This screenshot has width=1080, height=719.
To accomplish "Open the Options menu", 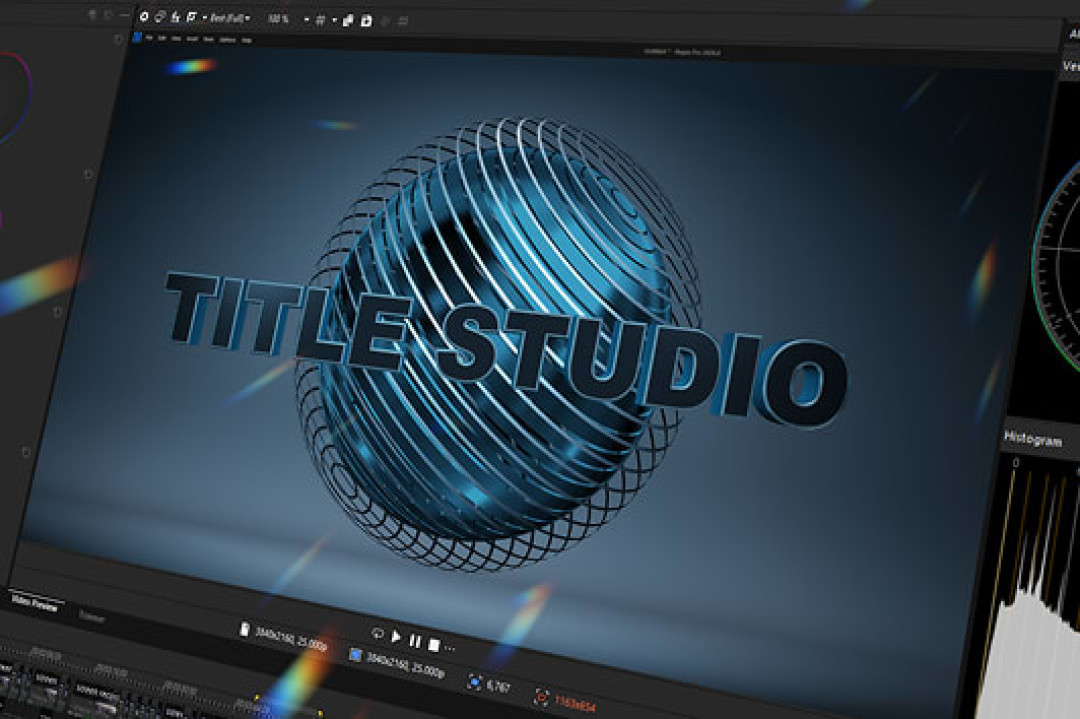I will pyautogui.click(x=227, y=40).
